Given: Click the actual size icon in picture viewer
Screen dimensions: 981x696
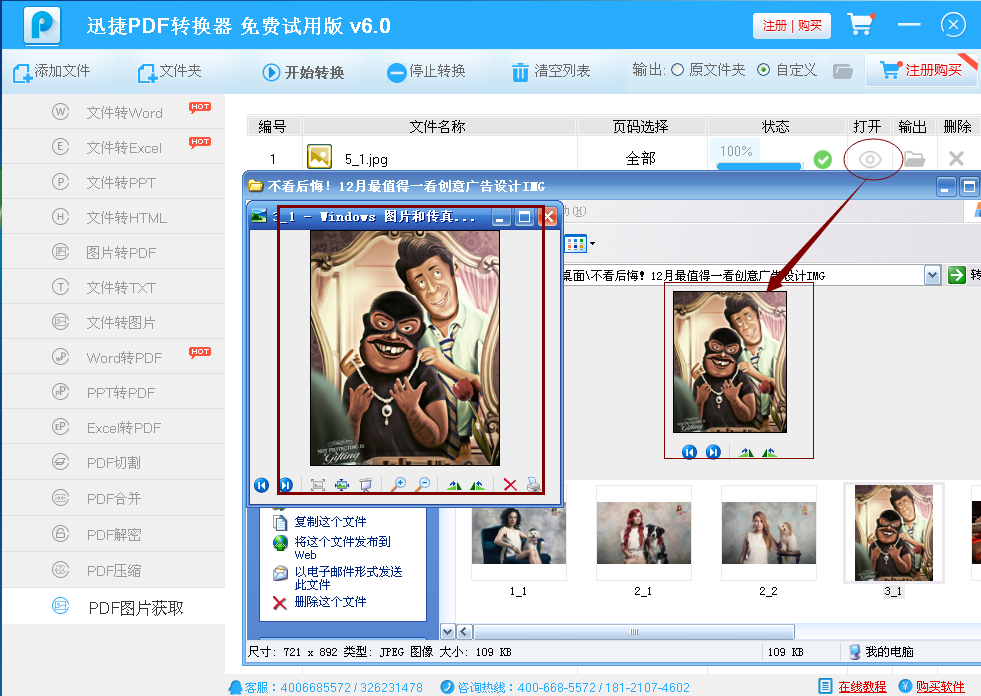Looking at the screenshot, I should point(342,485).
